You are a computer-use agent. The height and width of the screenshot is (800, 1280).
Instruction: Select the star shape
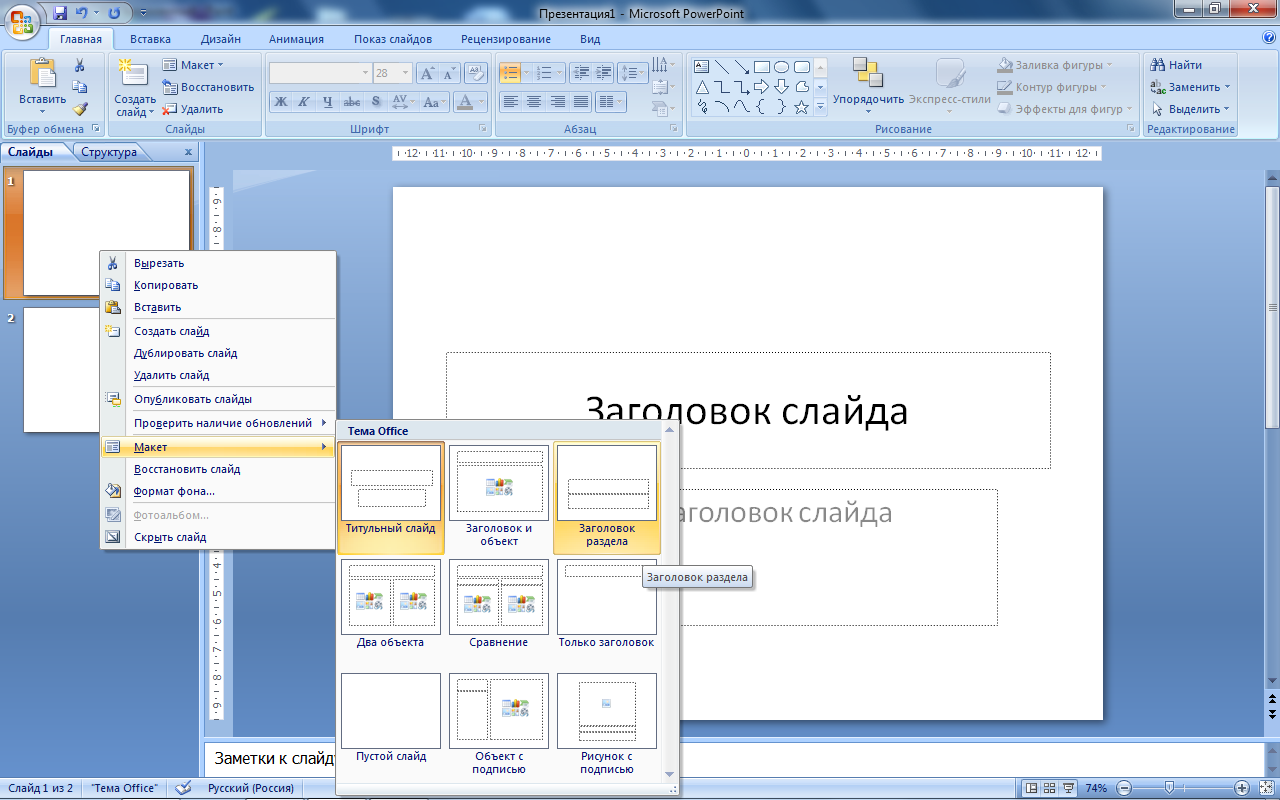click(801, 106)
